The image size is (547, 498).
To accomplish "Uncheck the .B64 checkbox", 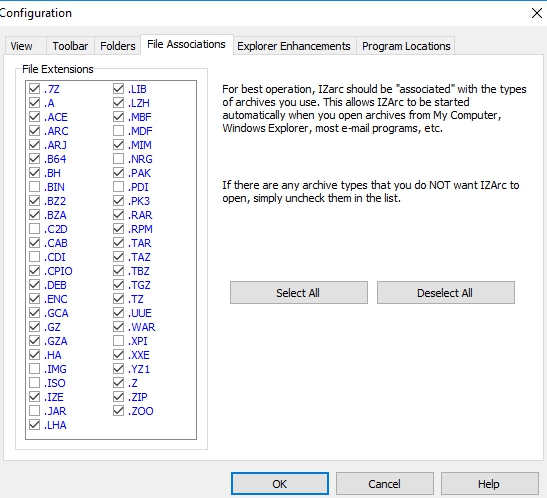I will pyautogui.click(x=35, y=159).
